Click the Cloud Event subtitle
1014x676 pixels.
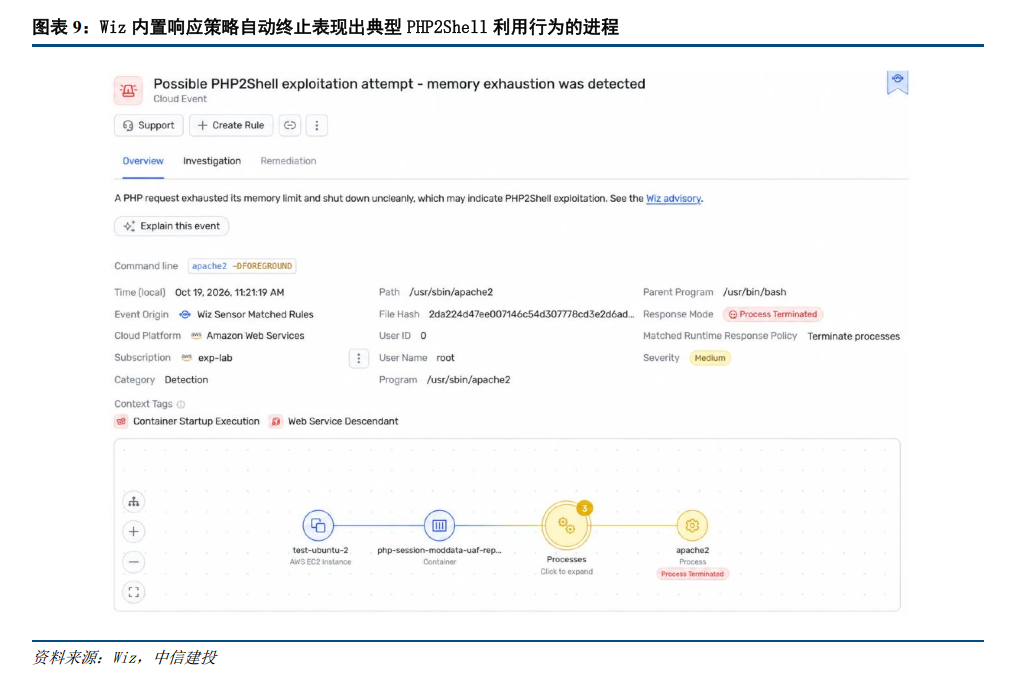click(180, 99)
